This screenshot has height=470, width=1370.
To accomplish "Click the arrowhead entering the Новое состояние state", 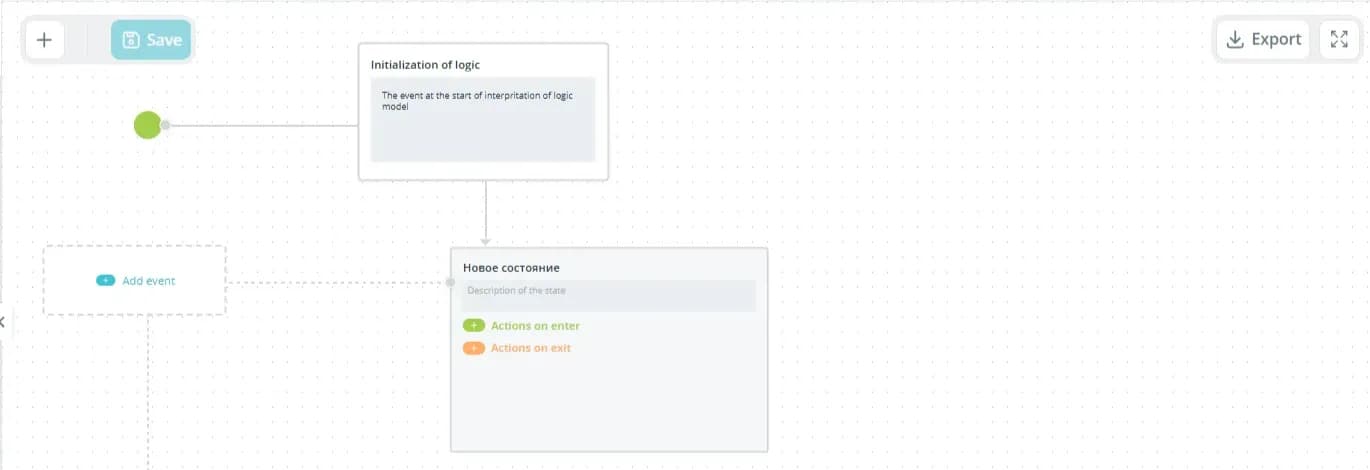I will [485, 241].
